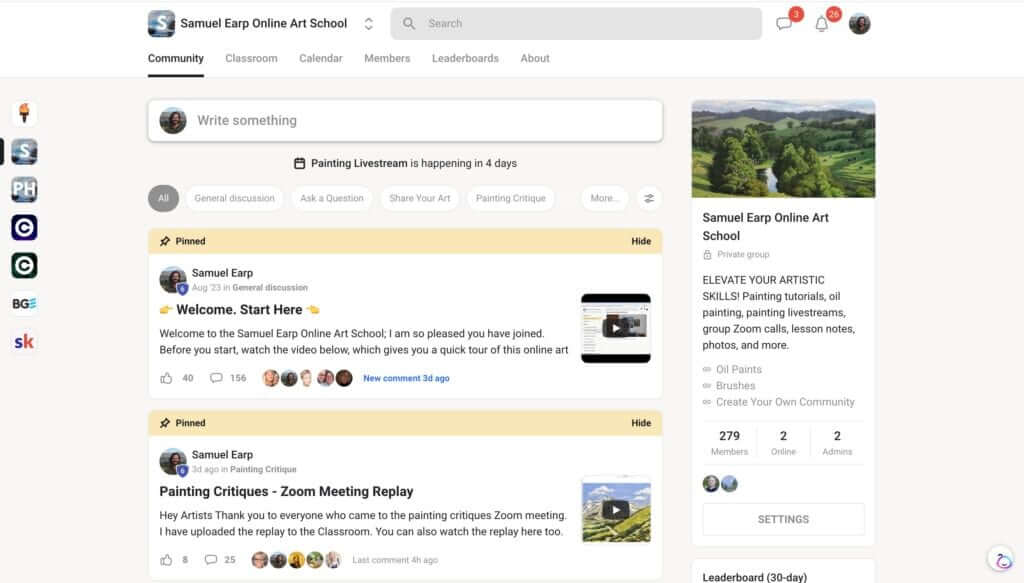Select the torch community icon in sidebar
Image resolution: width=1024 pixels, height=583 pixels.
tap(23, 113)
